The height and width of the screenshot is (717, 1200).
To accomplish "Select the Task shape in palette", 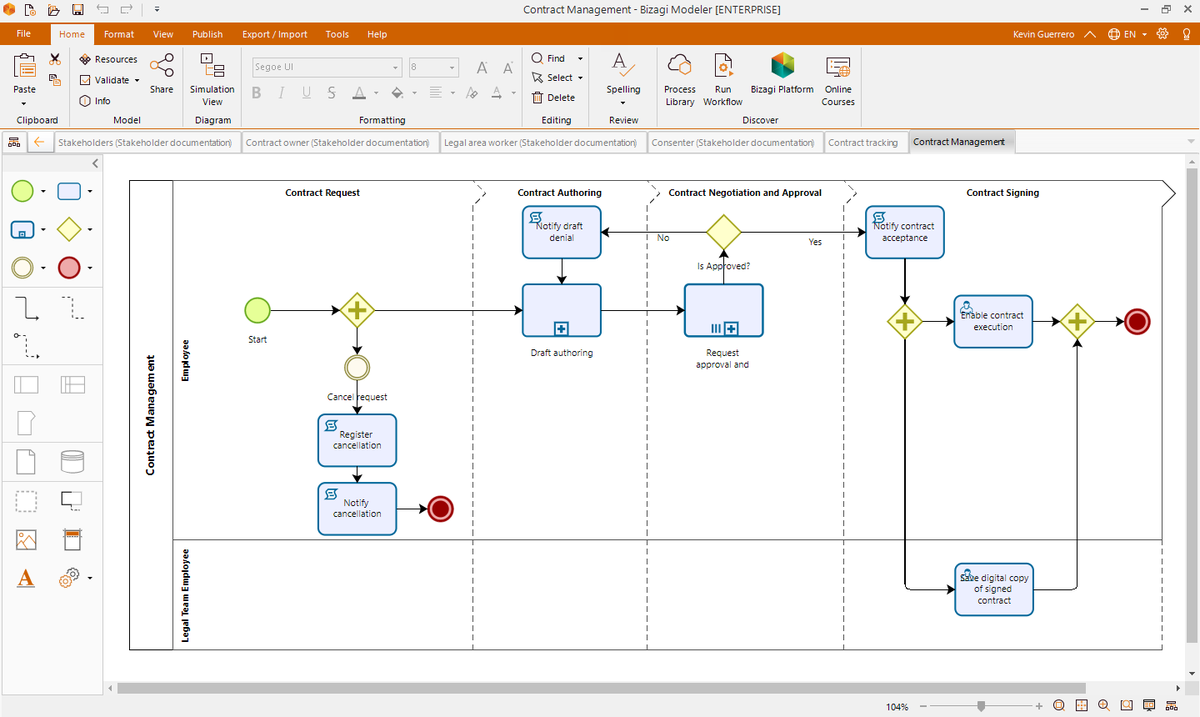I will [x=69, y=191].
